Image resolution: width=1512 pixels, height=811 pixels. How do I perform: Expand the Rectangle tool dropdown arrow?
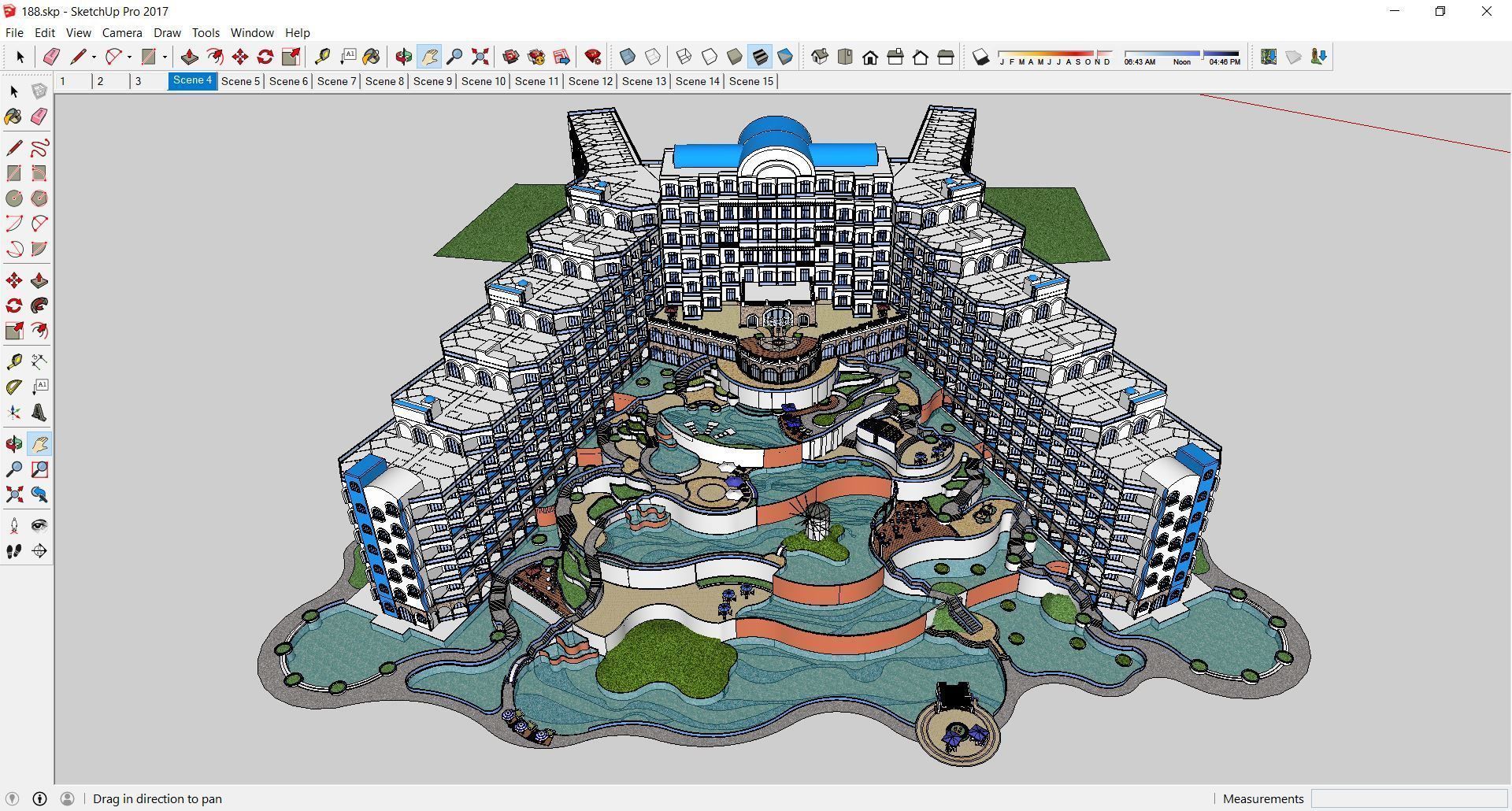(x=165, y=57)
